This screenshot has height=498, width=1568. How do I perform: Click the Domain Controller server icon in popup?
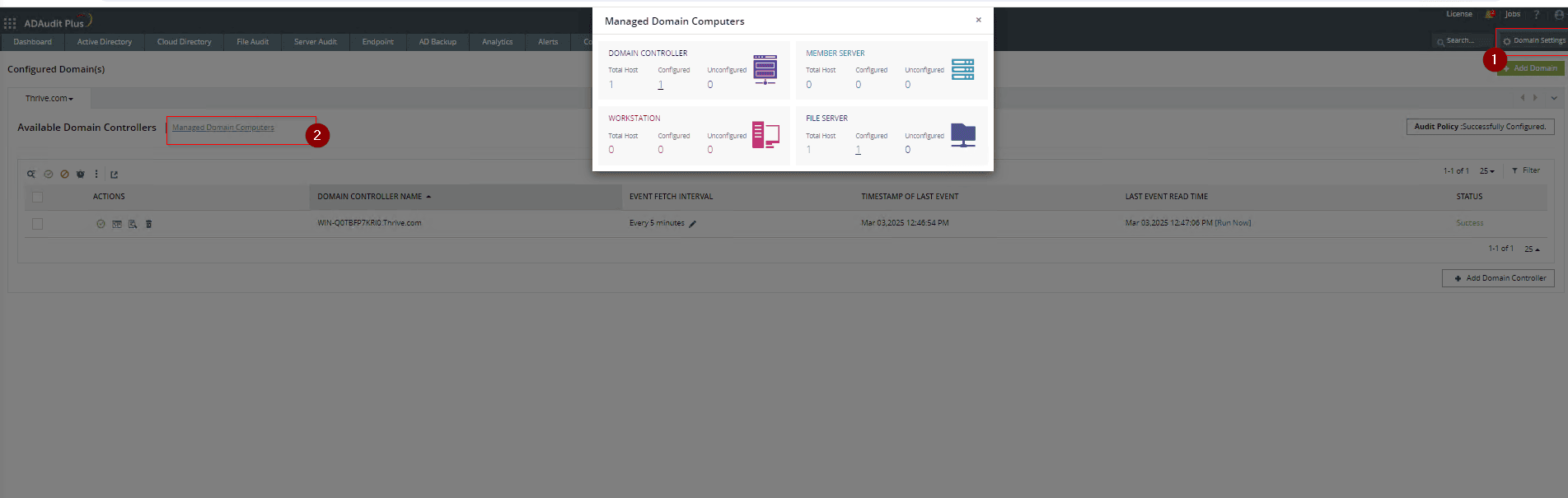[765, 70]
